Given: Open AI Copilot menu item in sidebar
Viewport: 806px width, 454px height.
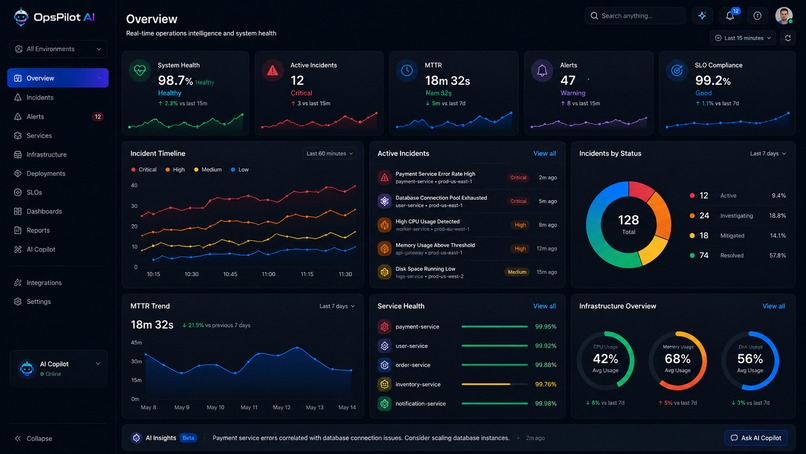Looking at the screenshot, I should click(x=58, y=249).
